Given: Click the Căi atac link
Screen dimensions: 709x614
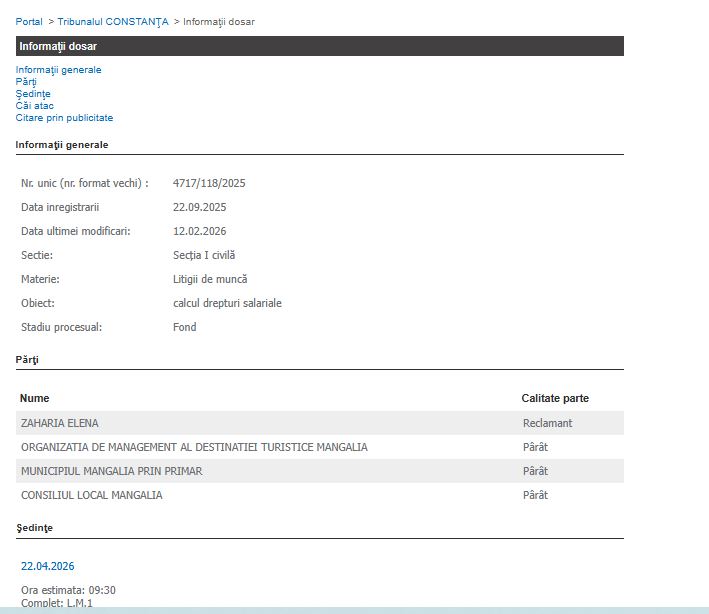Looking at the screenshot, I should [34, 106].
